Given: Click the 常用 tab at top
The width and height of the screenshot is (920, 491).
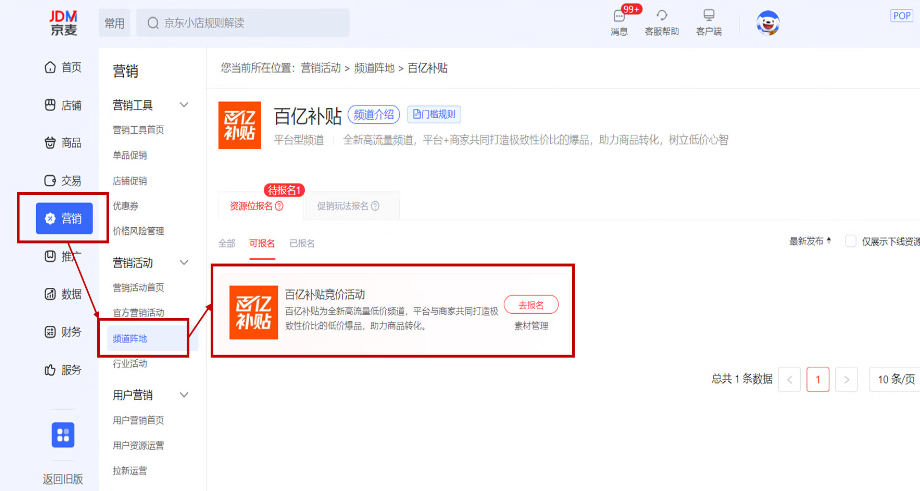Looking at the screenshot, I should tap(114, 23).
